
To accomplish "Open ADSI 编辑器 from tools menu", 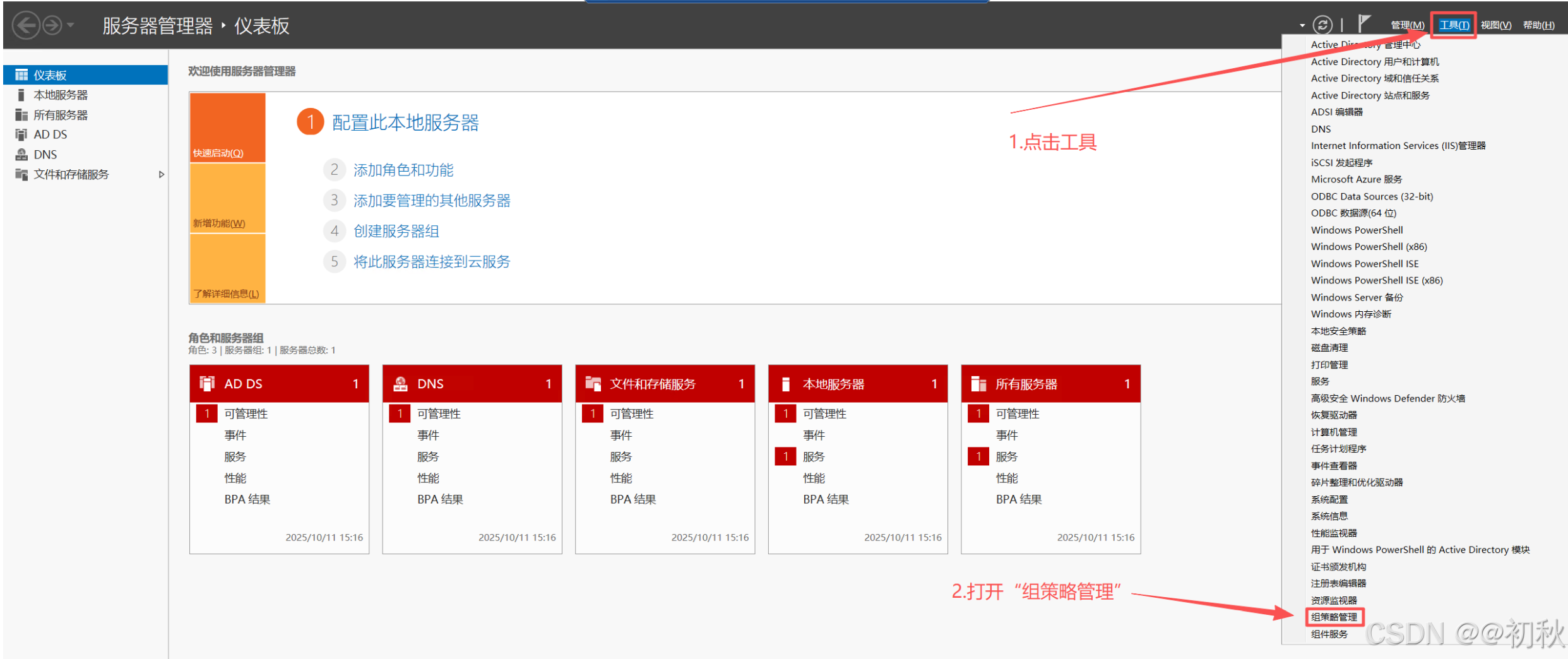I will 1337,112.
